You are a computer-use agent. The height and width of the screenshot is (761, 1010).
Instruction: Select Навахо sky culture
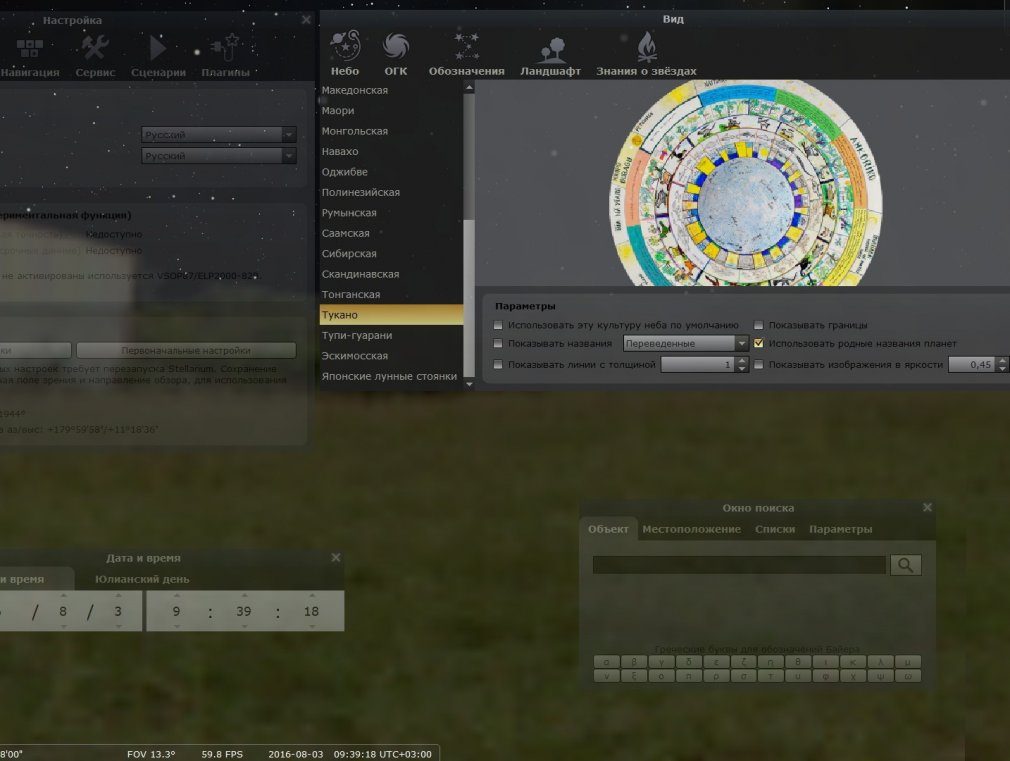pos(391,151)
